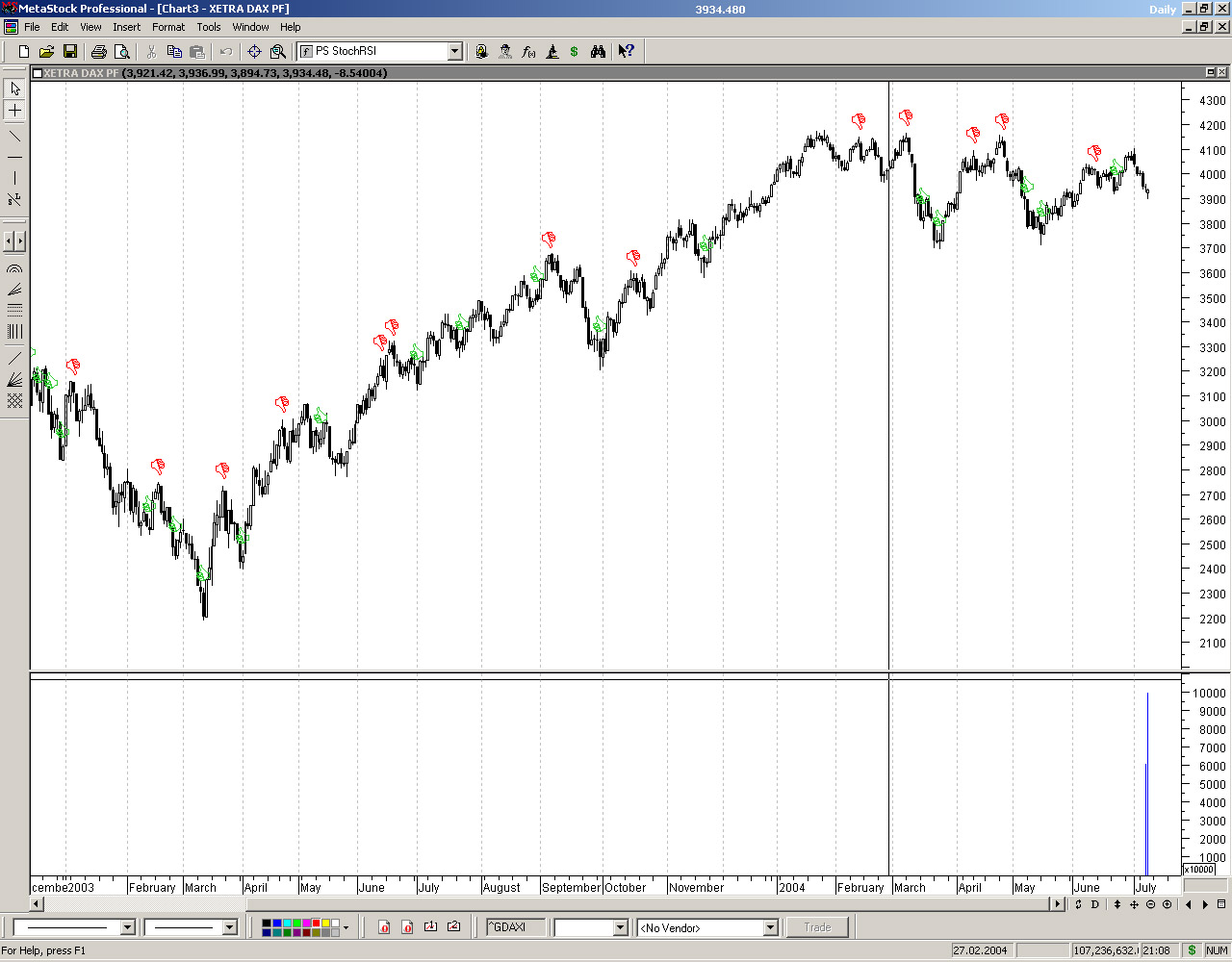Open the File menu
This screenshot has height=962, width=1232.
pos(32,27)
